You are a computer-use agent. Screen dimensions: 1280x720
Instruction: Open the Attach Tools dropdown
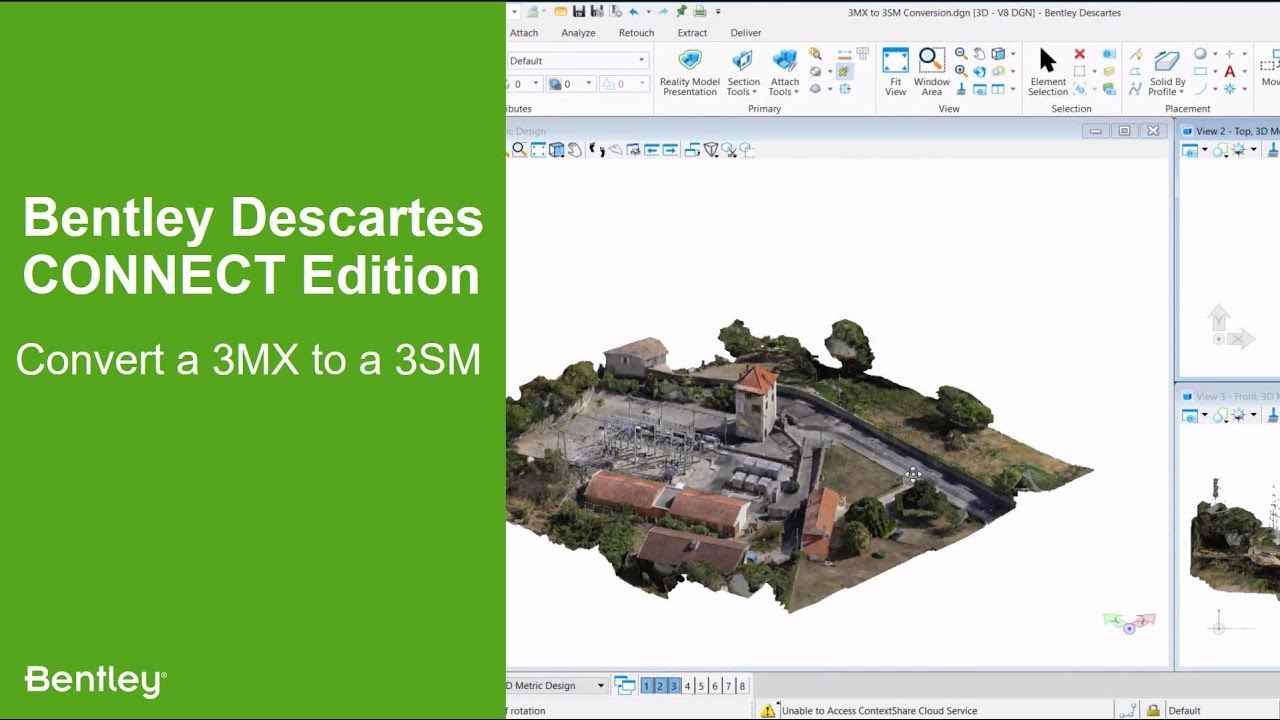click(784, 72)
